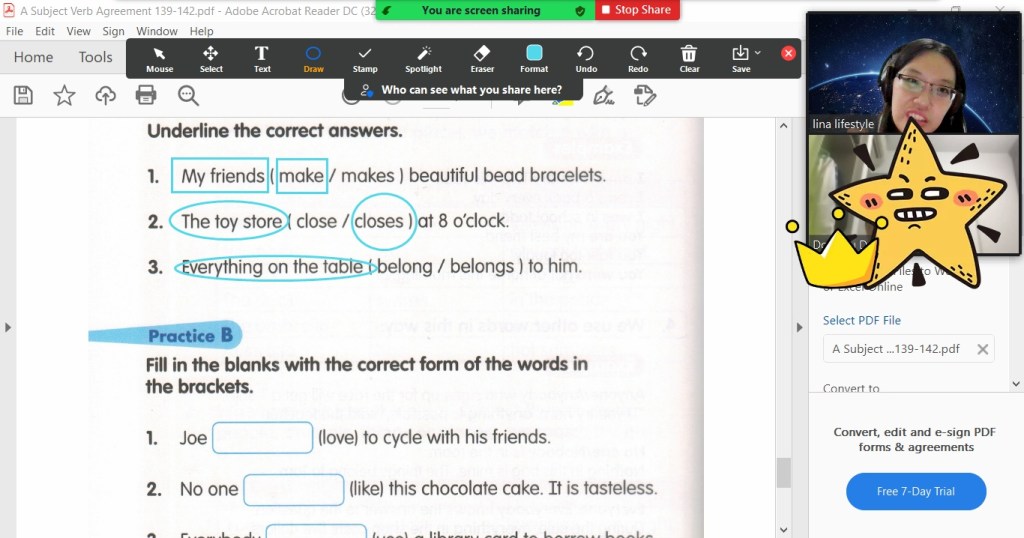Pick the Stamp annotation tool

pyautogui.click(x=365, y=58)
